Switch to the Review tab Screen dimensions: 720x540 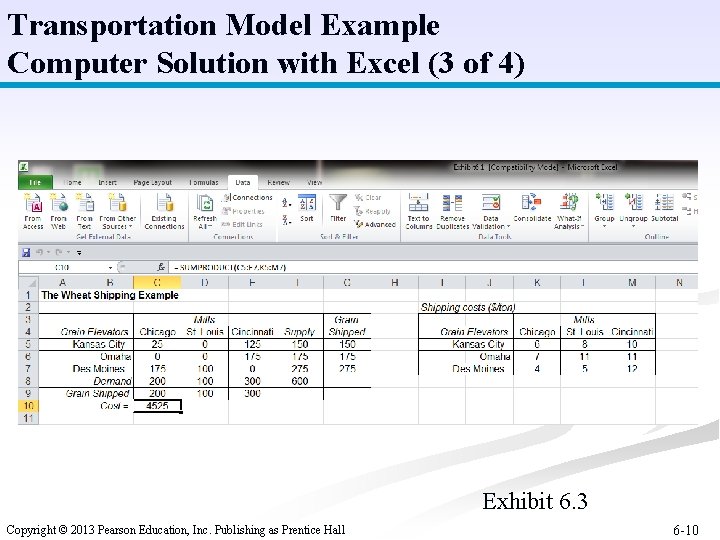pos(278,182)
